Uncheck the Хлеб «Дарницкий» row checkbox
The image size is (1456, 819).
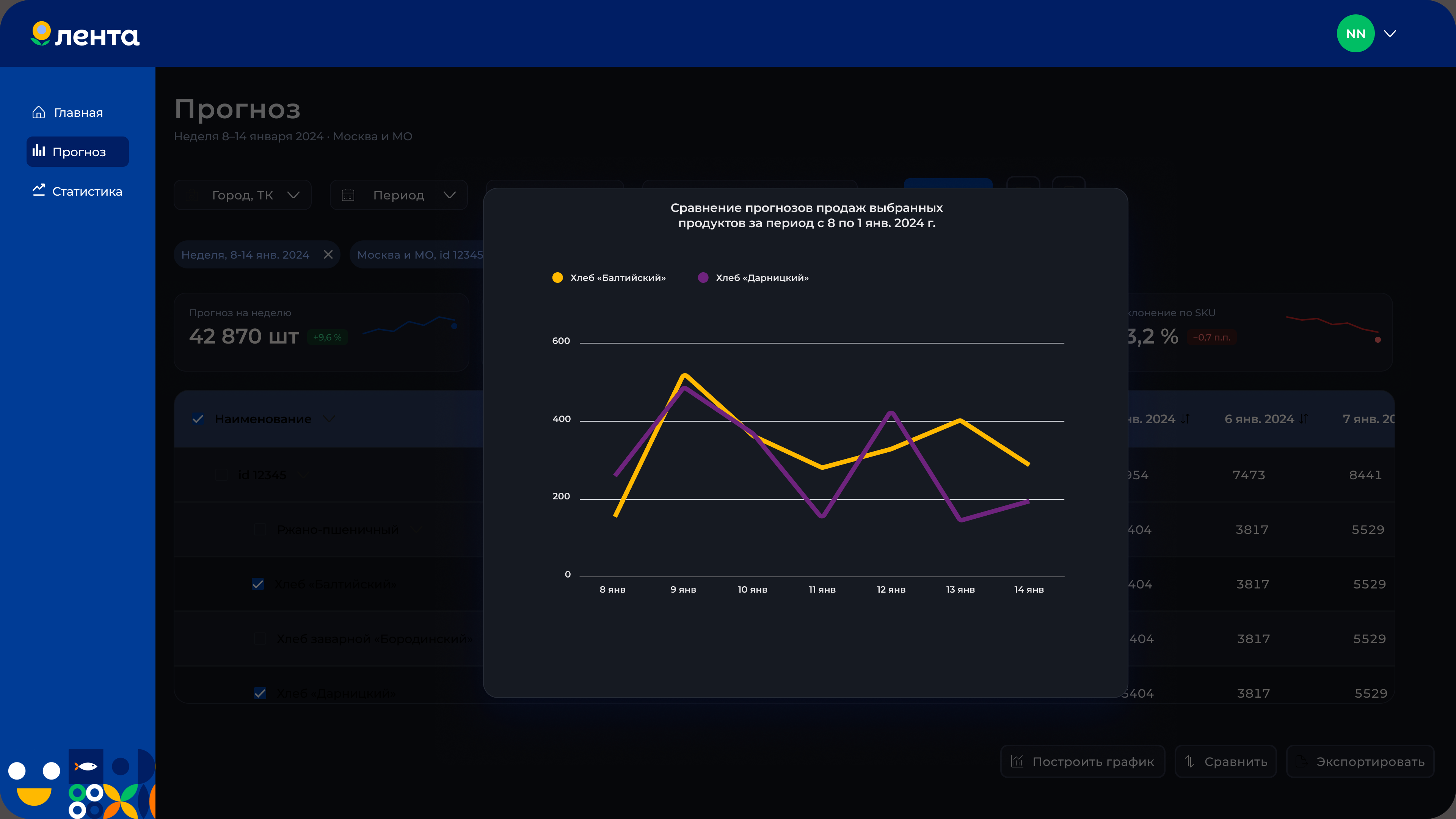260,693
